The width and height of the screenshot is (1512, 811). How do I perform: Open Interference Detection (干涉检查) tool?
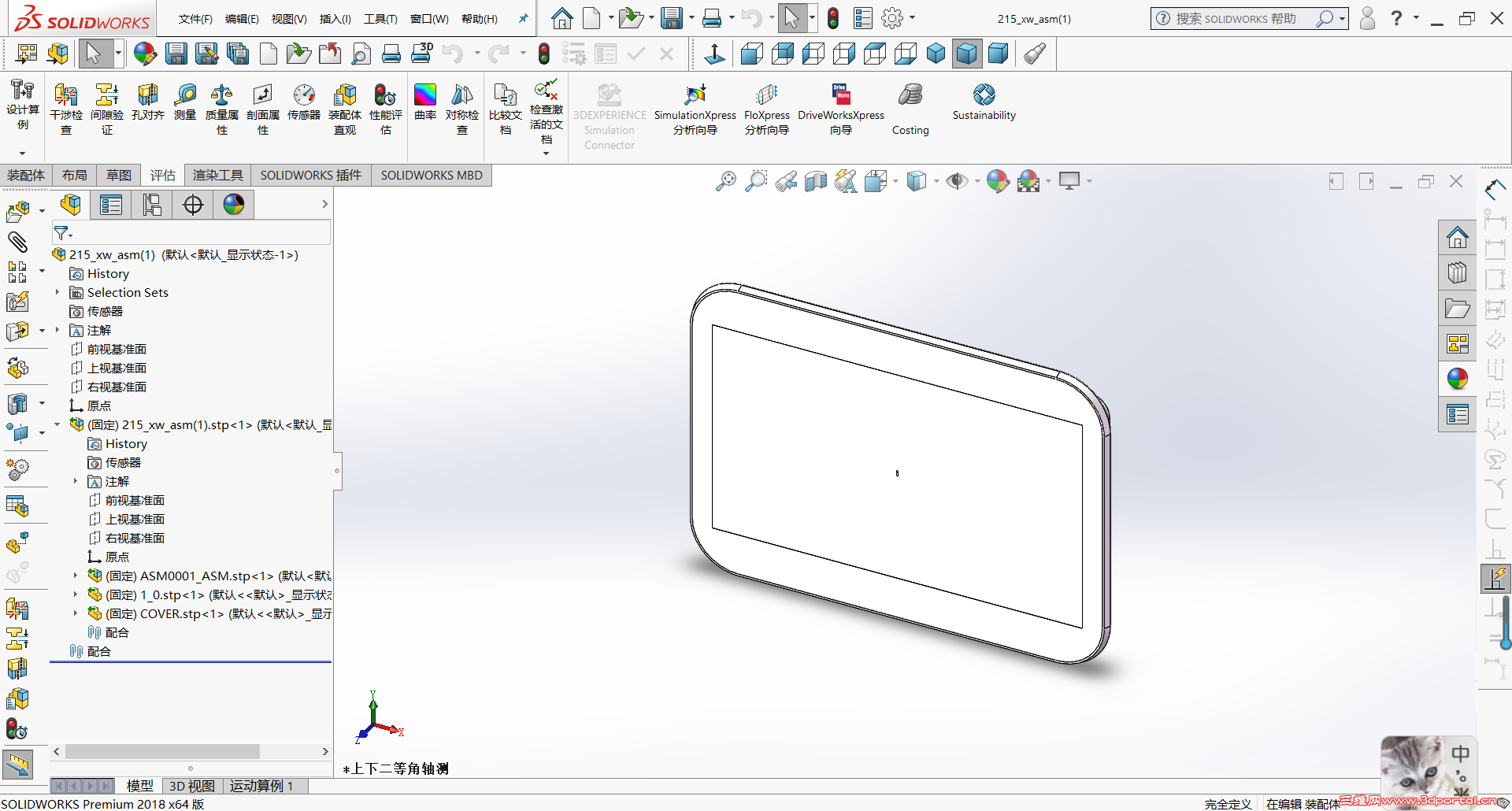click(x=66, y=109)
